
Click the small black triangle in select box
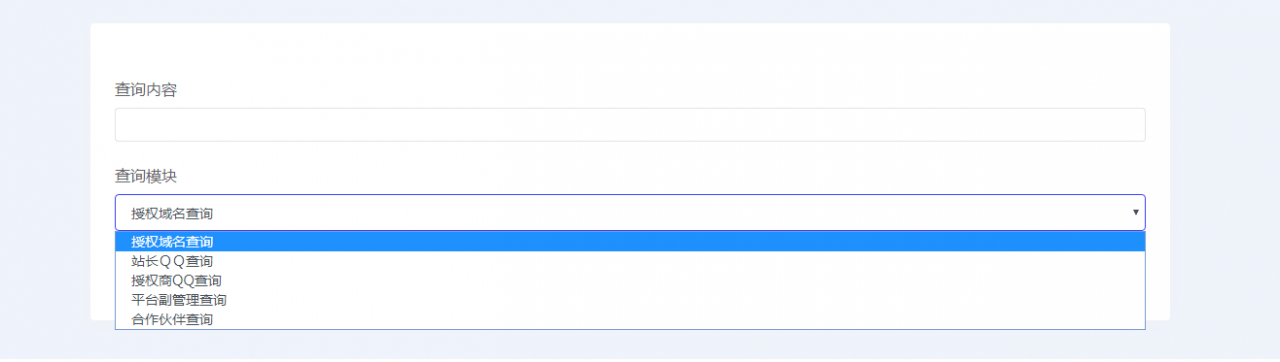(1135, 213)
